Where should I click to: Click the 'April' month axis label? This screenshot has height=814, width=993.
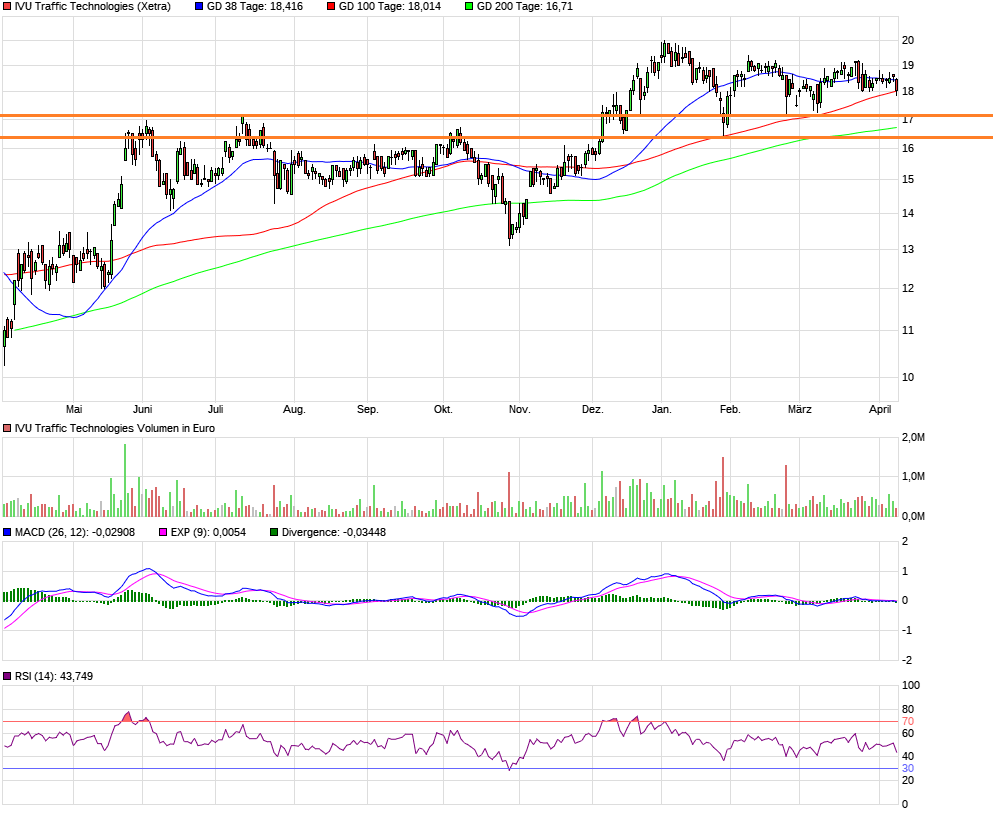click(x=880, y=409)
